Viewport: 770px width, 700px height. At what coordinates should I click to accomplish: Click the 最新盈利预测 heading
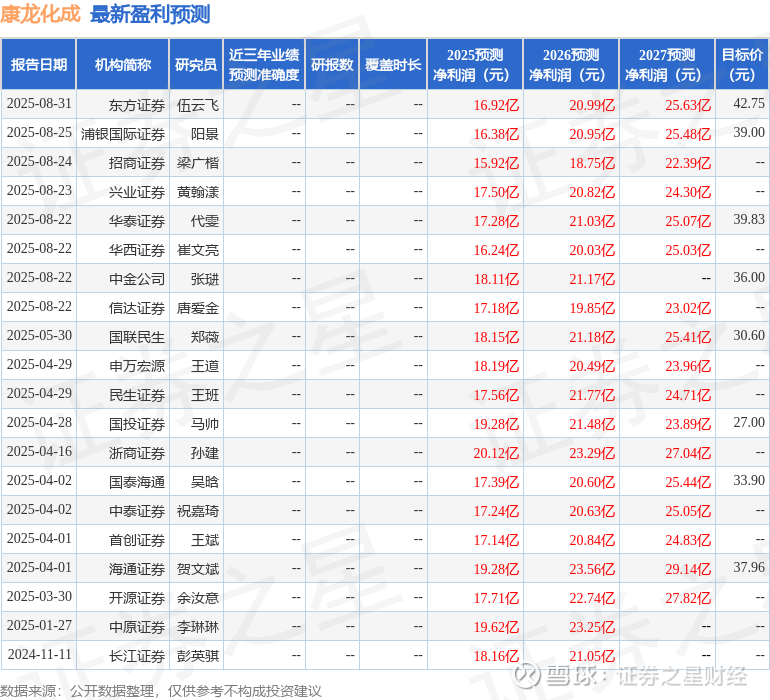[150, 14]
